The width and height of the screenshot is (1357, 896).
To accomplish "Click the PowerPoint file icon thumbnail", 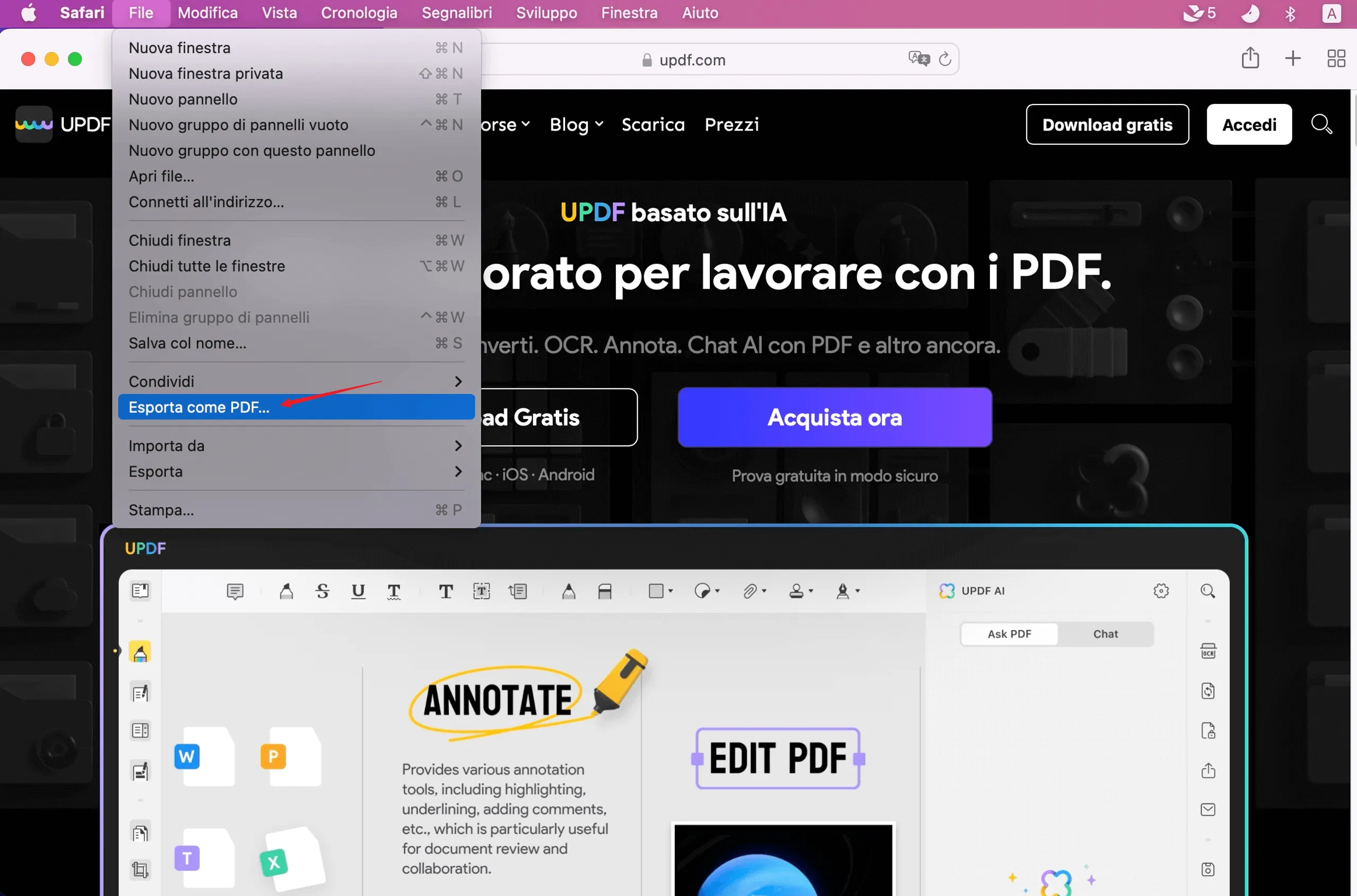I will click(x=290, y=756).
